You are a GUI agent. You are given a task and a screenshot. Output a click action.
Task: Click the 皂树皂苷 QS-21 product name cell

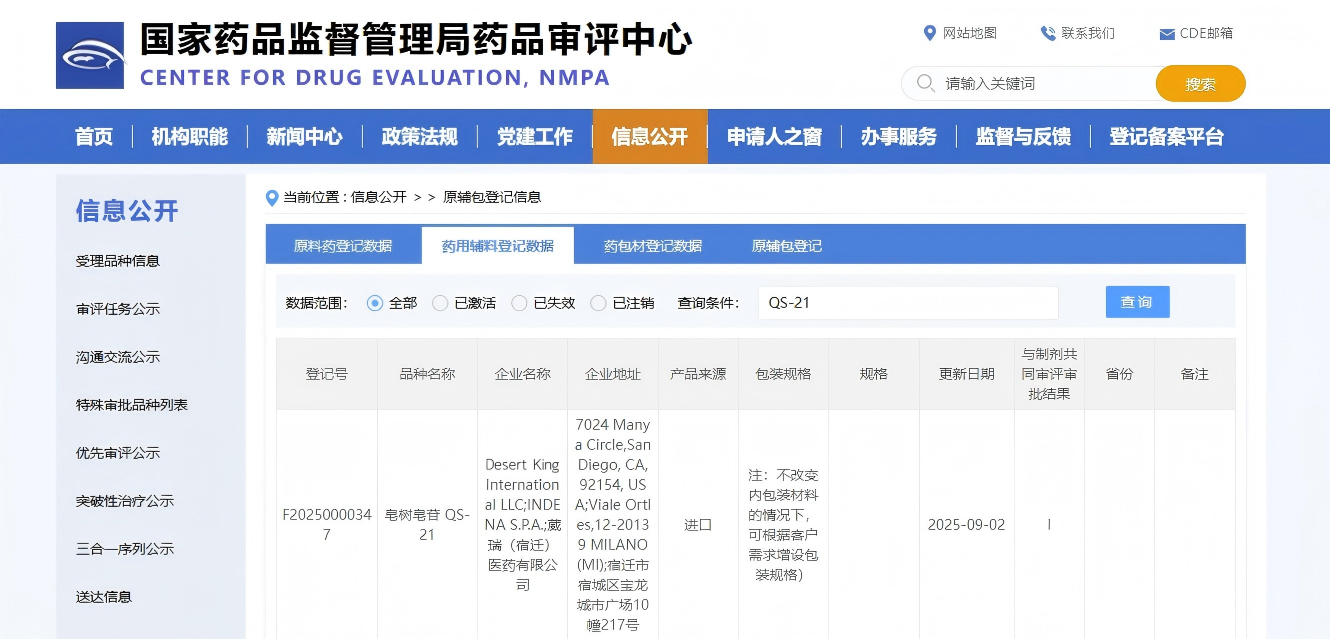click(x=427, y=525)
